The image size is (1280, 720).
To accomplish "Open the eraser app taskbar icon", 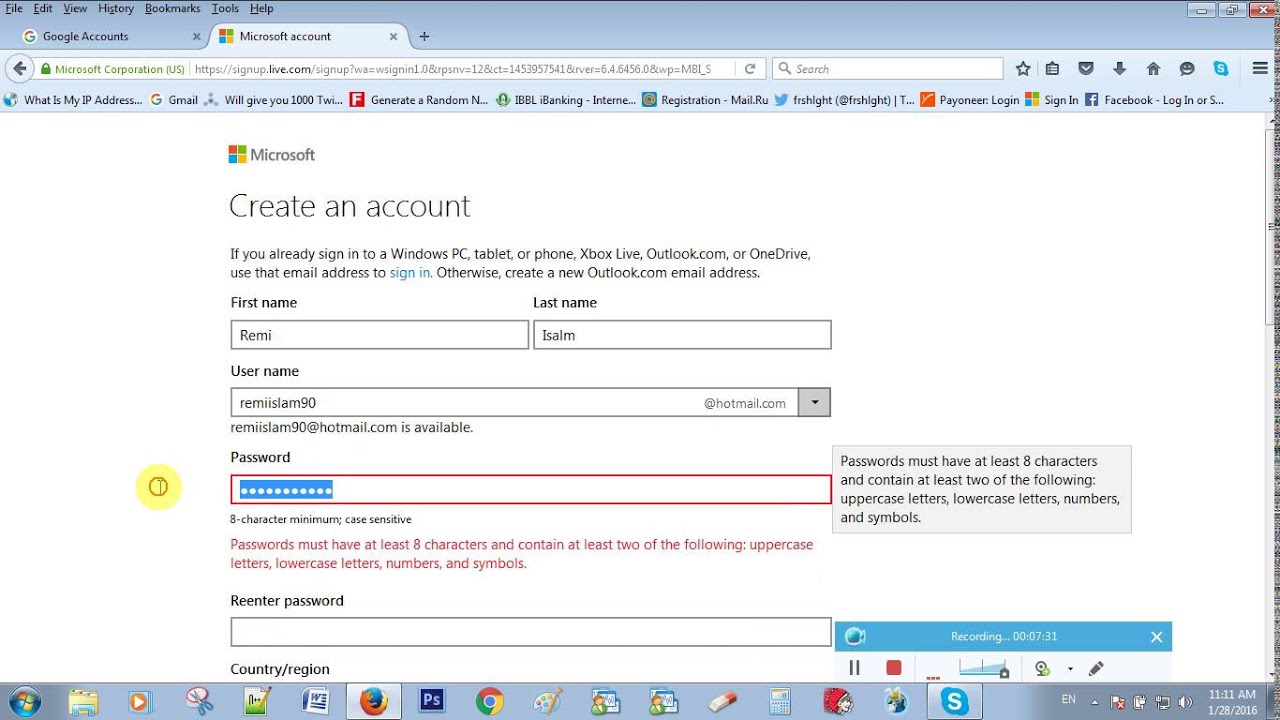I will [x=721, y=701].
